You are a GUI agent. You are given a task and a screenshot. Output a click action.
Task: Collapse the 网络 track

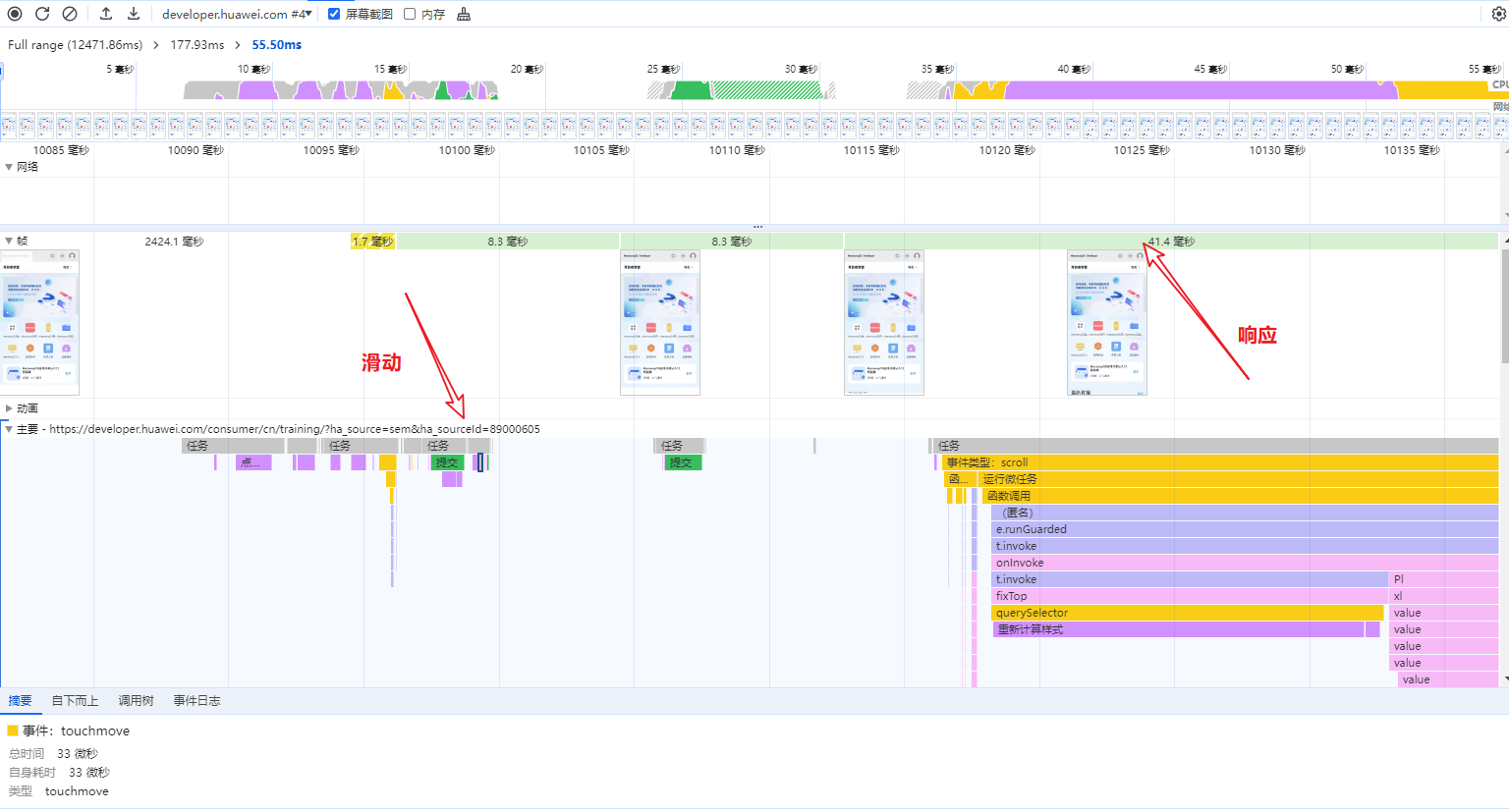pyautogui.click(x=9, y=167)
